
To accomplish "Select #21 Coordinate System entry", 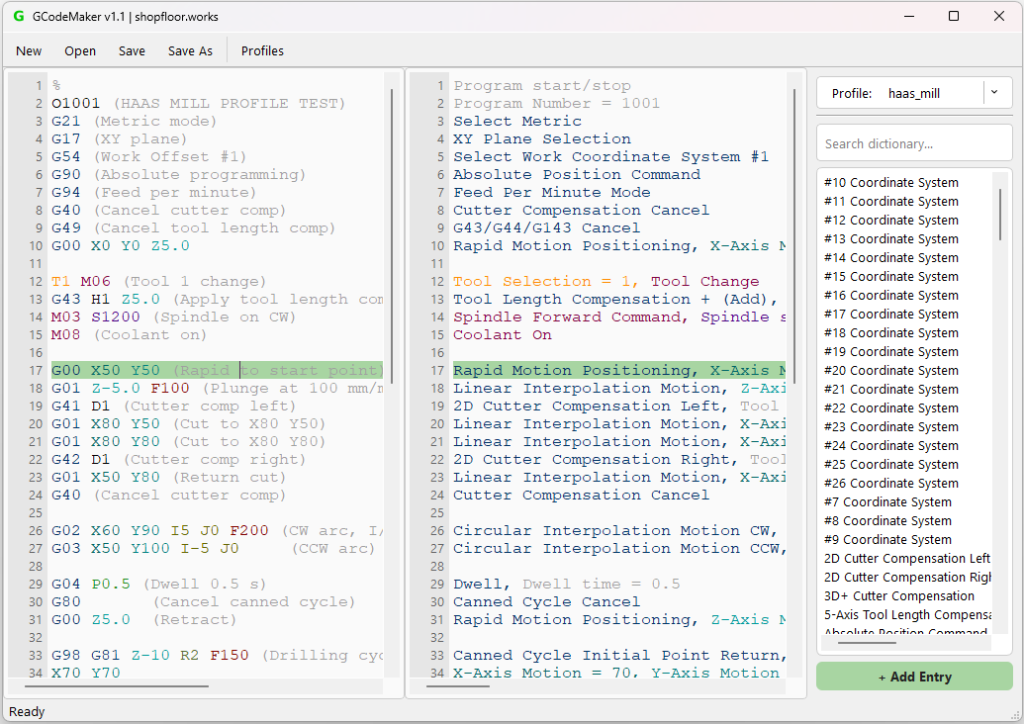I will (x=891, y=390).
